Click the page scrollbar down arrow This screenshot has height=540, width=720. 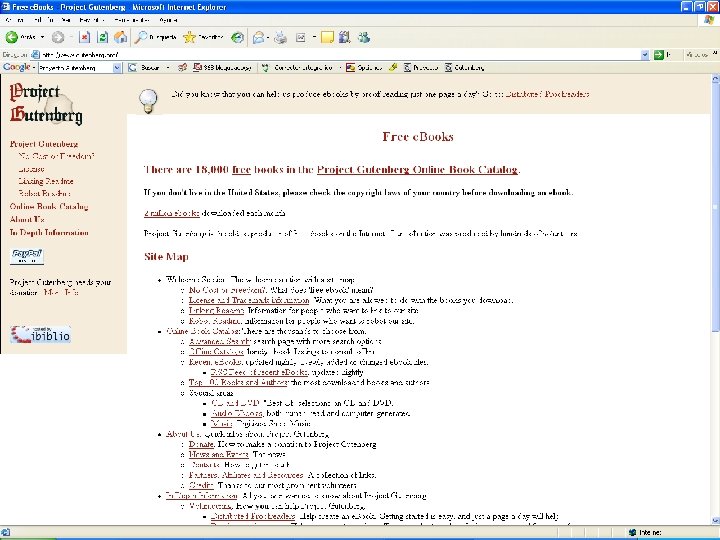715,520
